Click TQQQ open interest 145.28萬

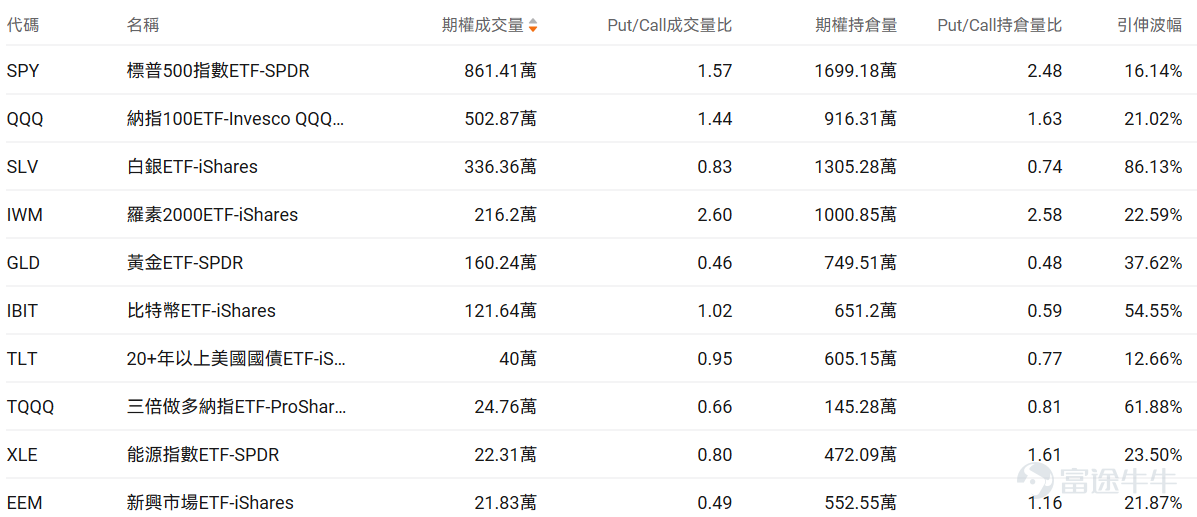[860, 407]
